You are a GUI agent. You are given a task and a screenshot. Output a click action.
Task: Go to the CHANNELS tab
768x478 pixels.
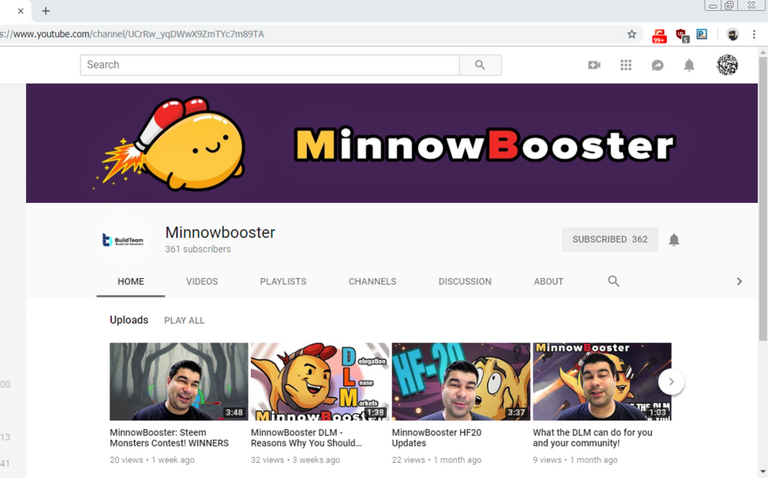tap(372, 282)
